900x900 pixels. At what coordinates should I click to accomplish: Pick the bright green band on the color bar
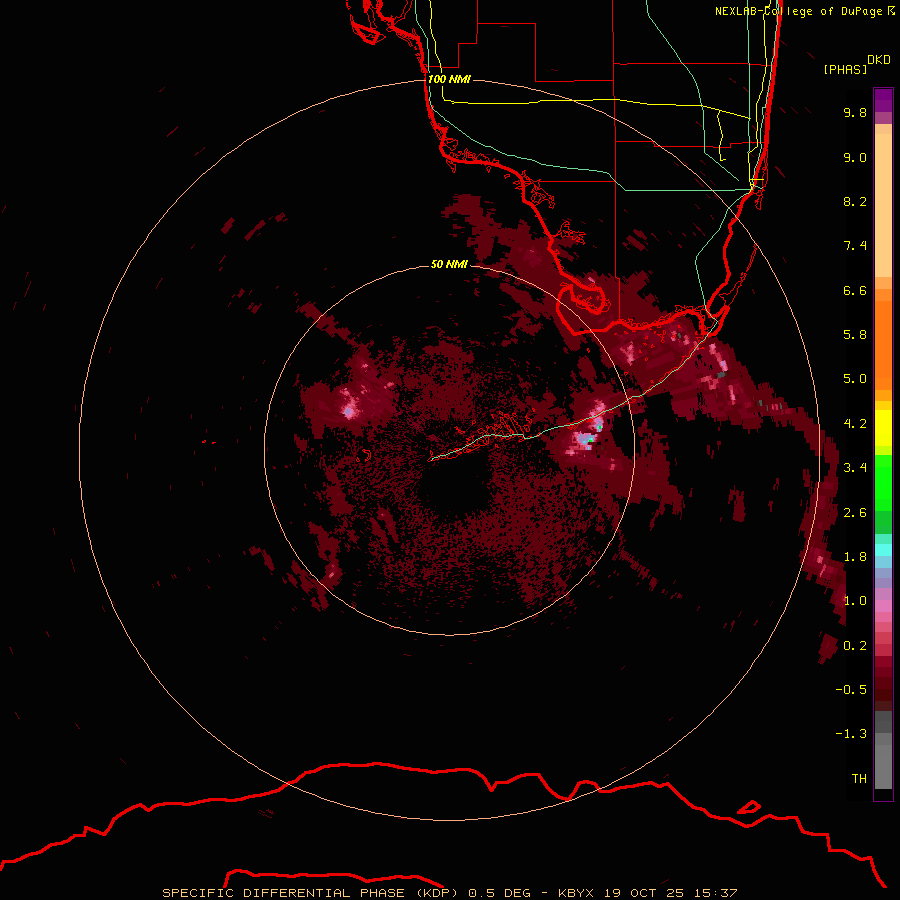(x=883, y=483)
